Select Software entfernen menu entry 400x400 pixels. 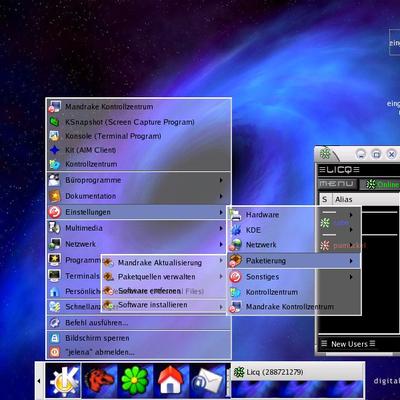(163, 291)
